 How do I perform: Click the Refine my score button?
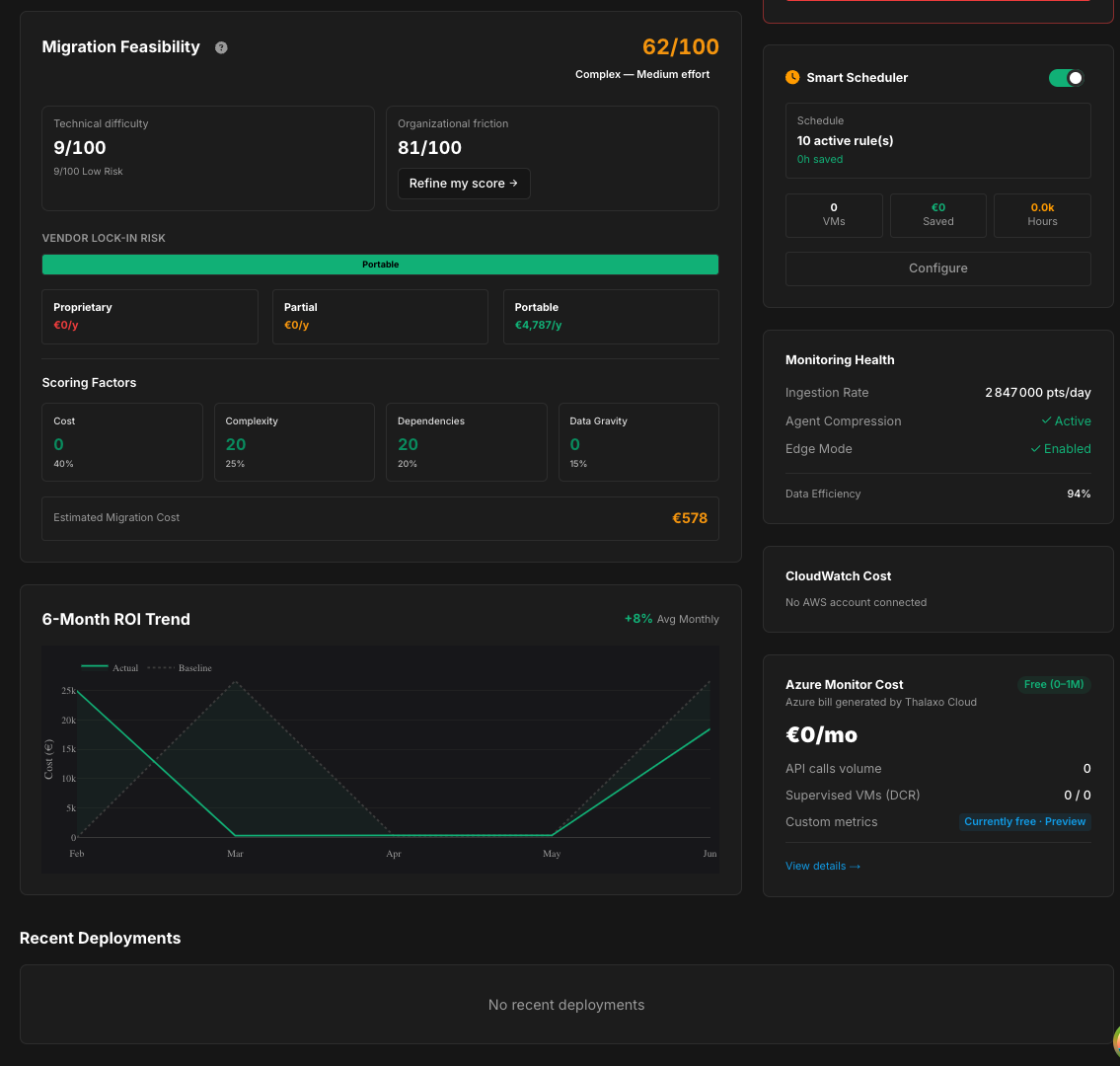pos(464,184)
